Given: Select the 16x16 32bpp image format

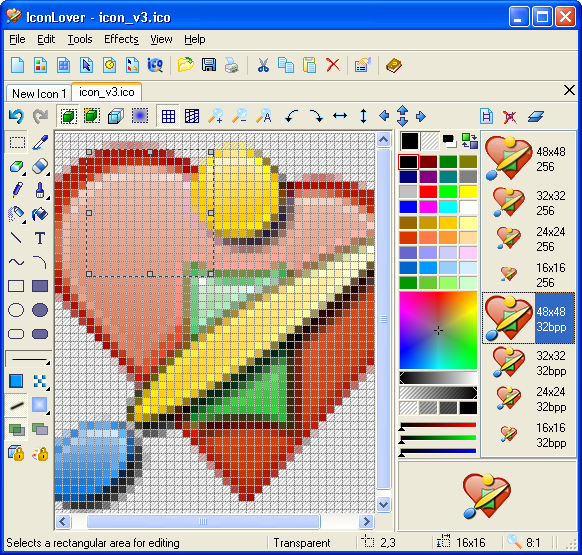Looking at the screenshot, I should pos(528,435).
